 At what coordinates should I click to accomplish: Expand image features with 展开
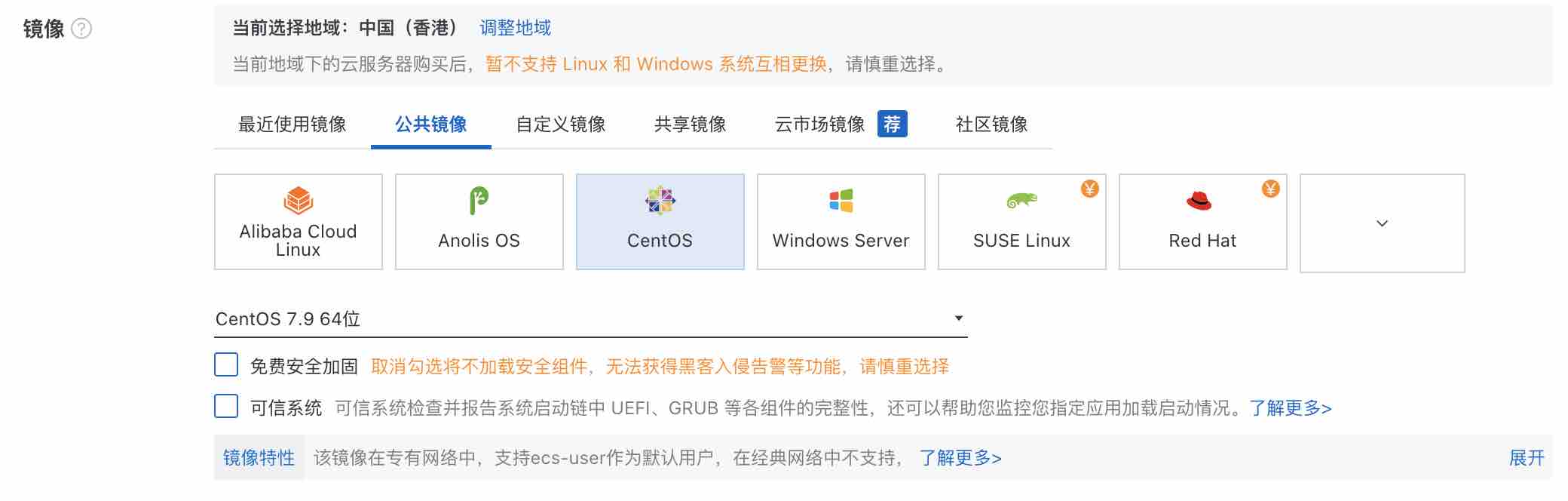tap(1527, 458)
